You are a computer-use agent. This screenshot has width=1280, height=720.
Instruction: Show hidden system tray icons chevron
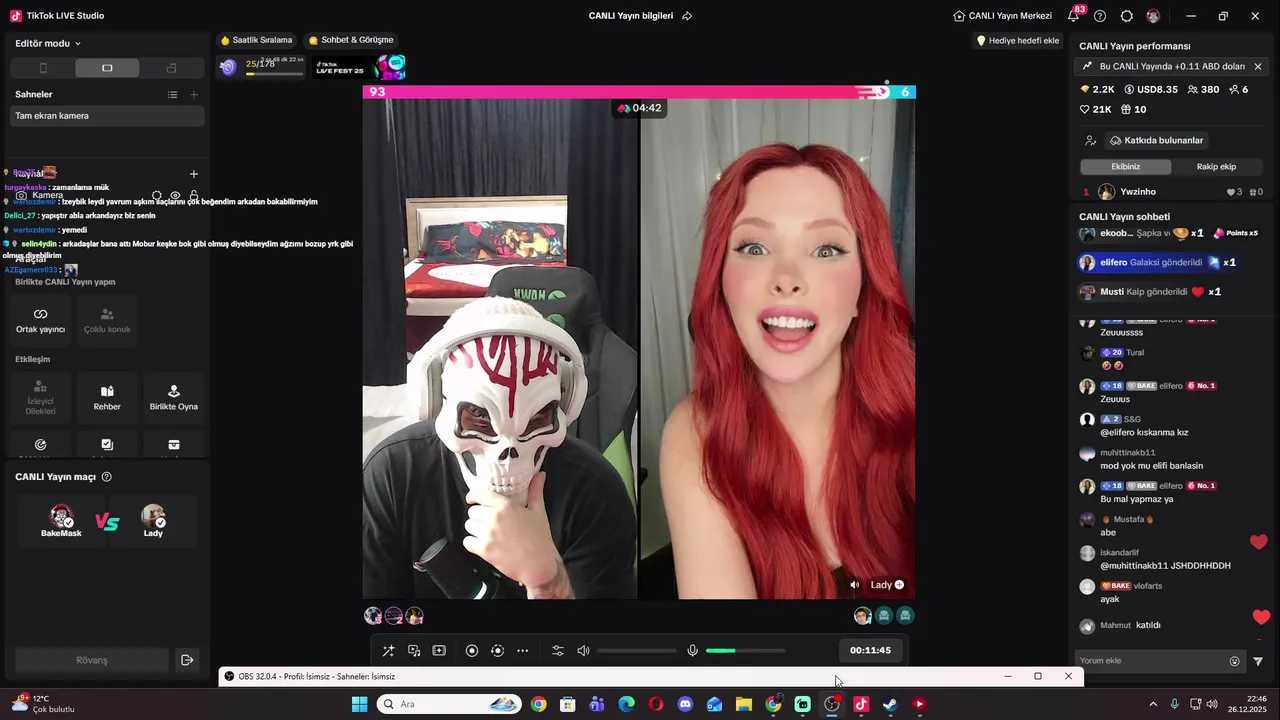pyautogui.click(x=1153, y=704)
